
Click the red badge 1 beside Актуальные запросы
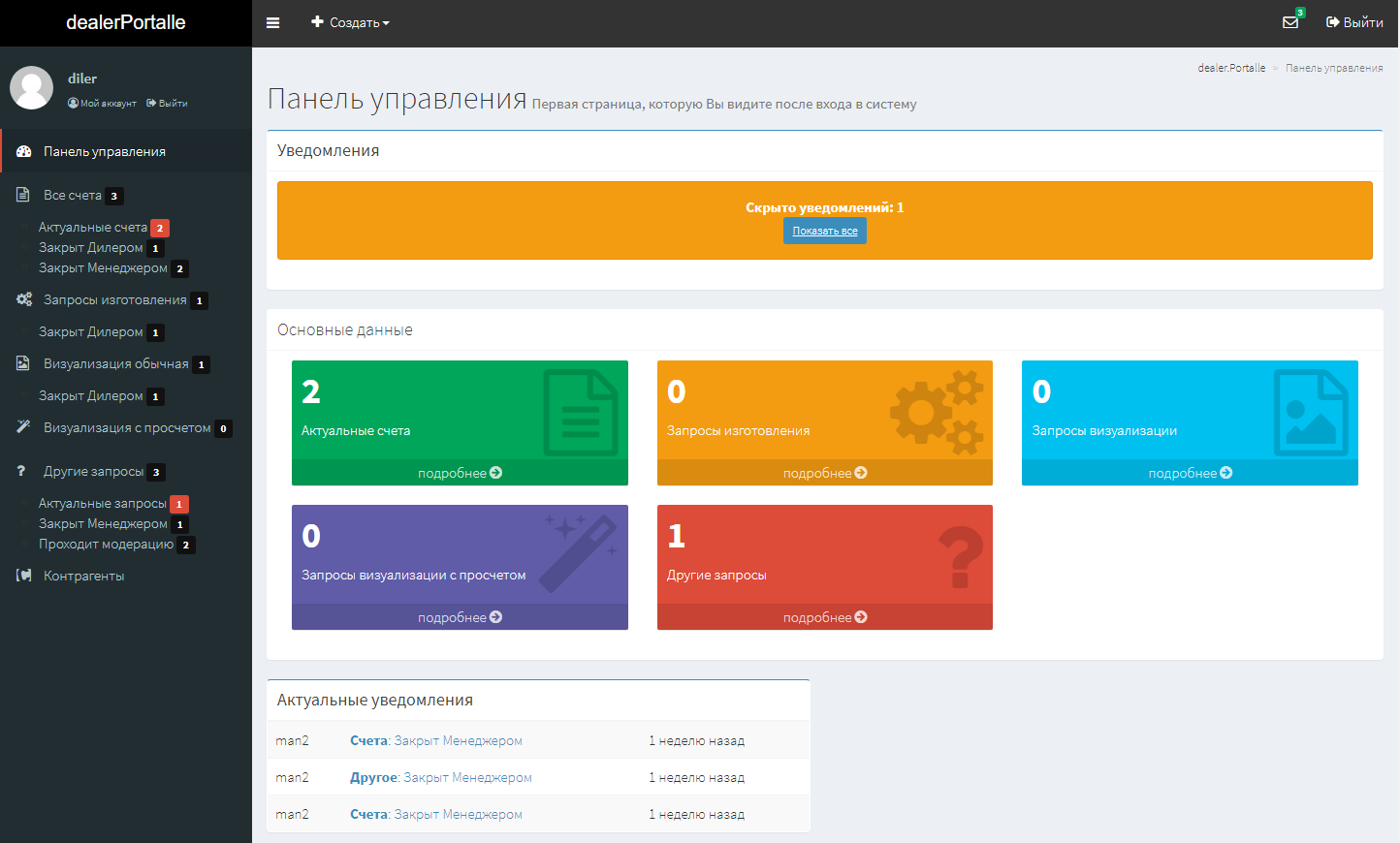179,504
